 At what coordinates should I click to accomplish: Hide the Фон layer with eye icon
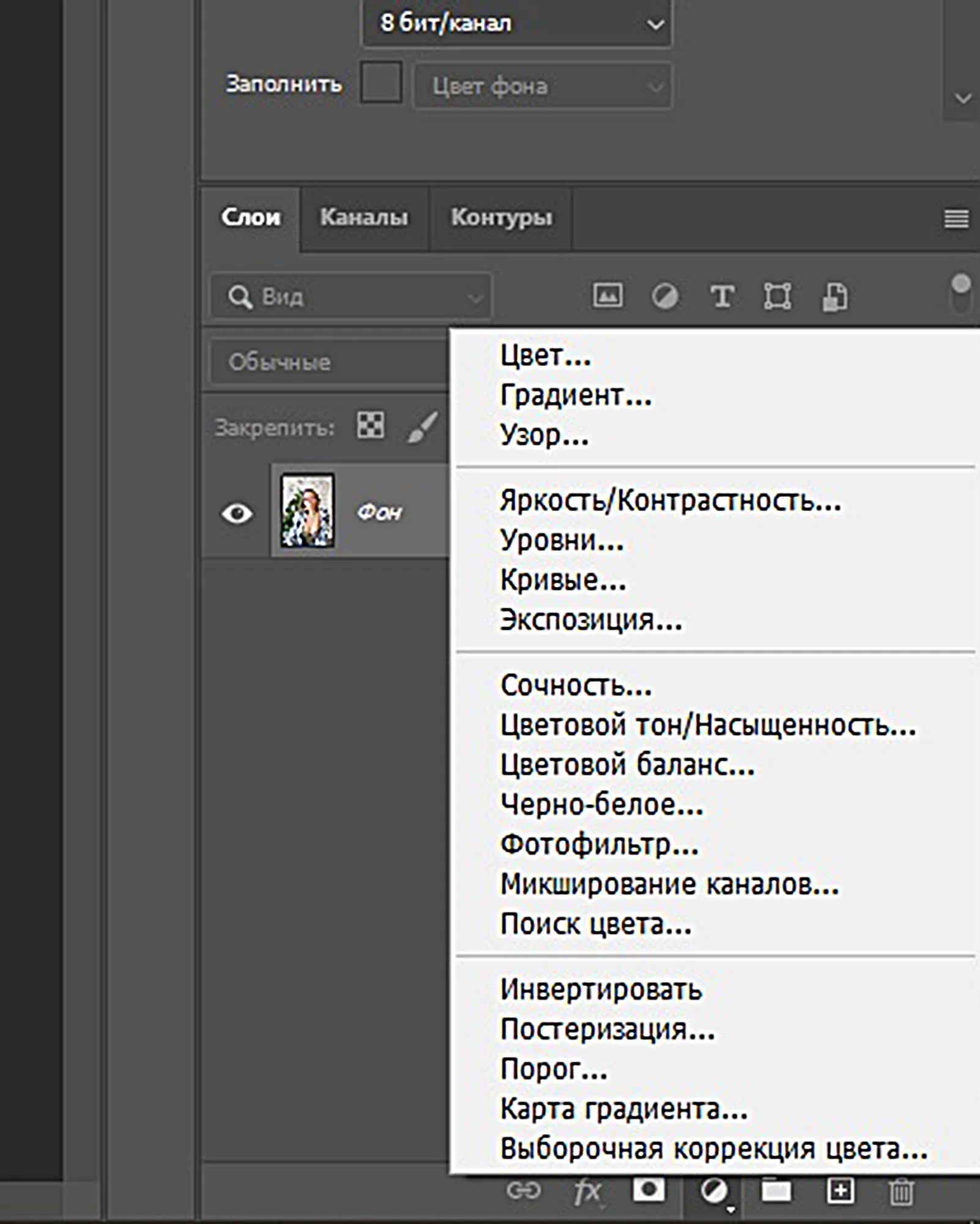point(237,513)
